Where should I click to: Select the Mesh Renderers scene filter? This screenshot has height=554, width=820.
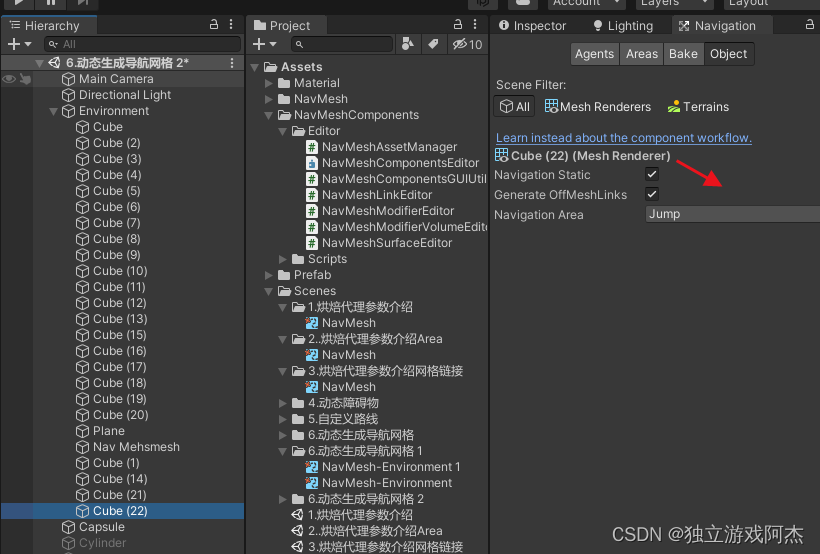pyautogui.click(x=598, y=107)
